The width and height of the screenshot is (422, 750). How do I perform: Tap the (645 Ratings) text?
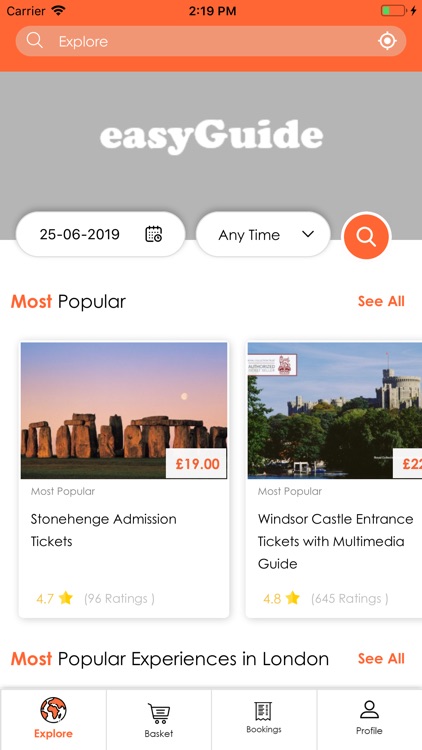[350, 598]
